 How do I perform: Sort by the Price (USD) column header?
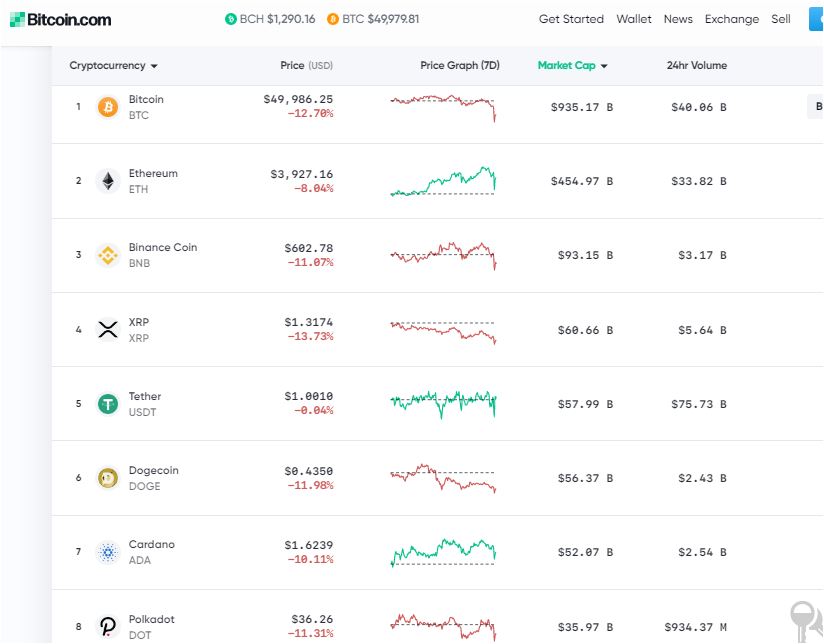(306, 66)
